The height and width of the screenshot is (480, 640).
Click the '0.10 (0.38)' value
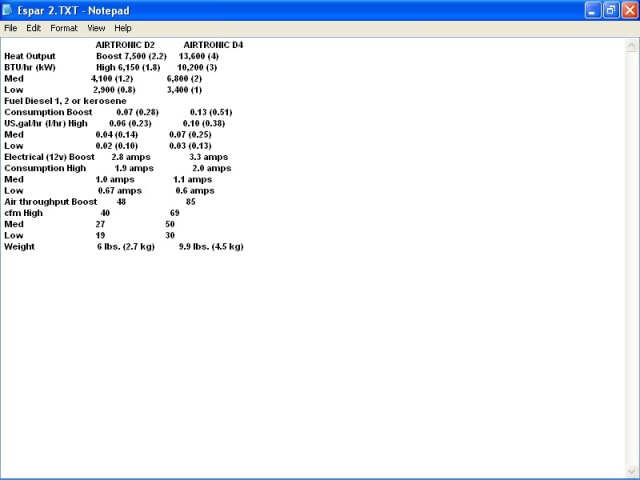204,123
